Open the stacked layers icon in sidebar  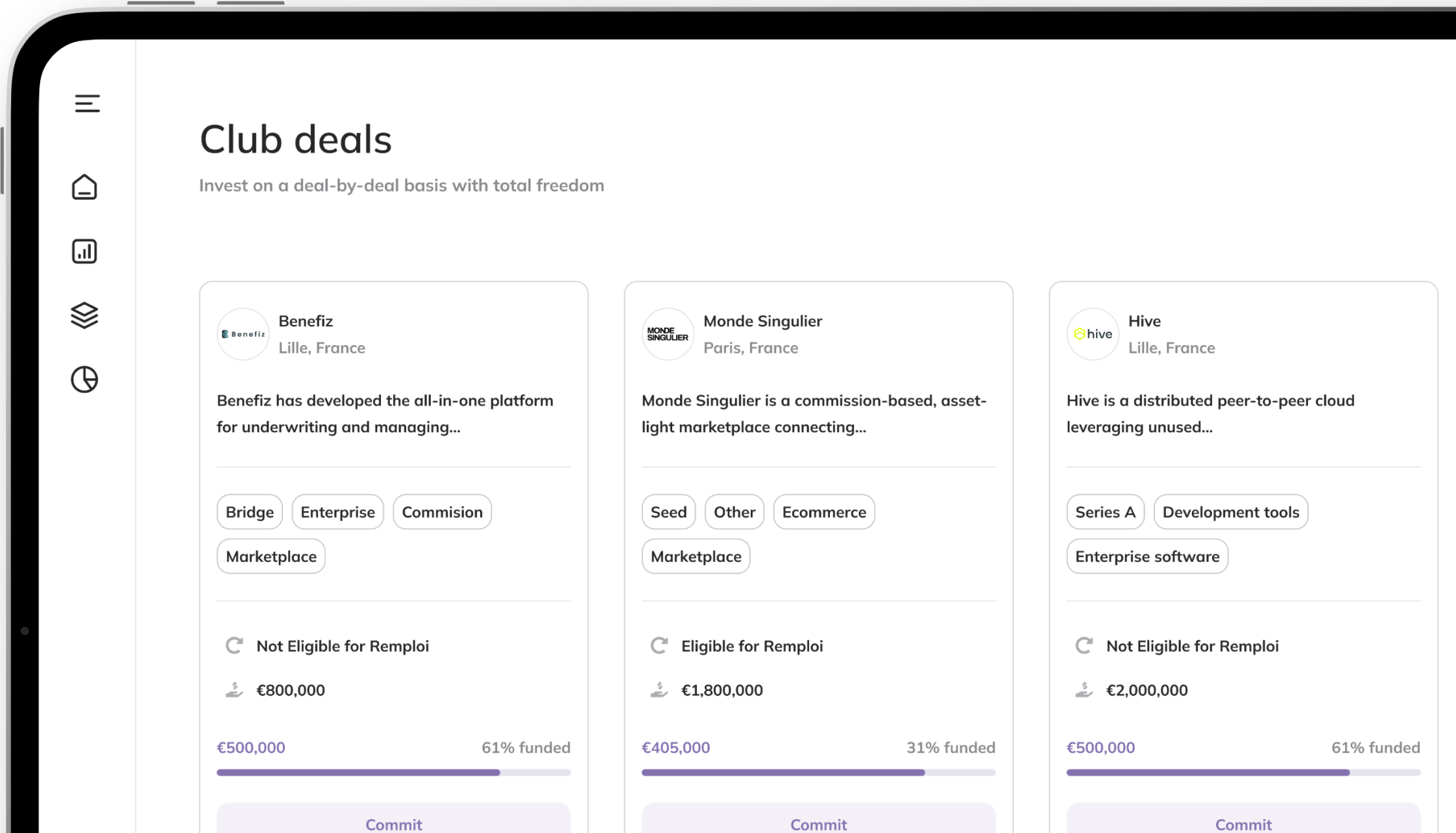tap(84, 315)
